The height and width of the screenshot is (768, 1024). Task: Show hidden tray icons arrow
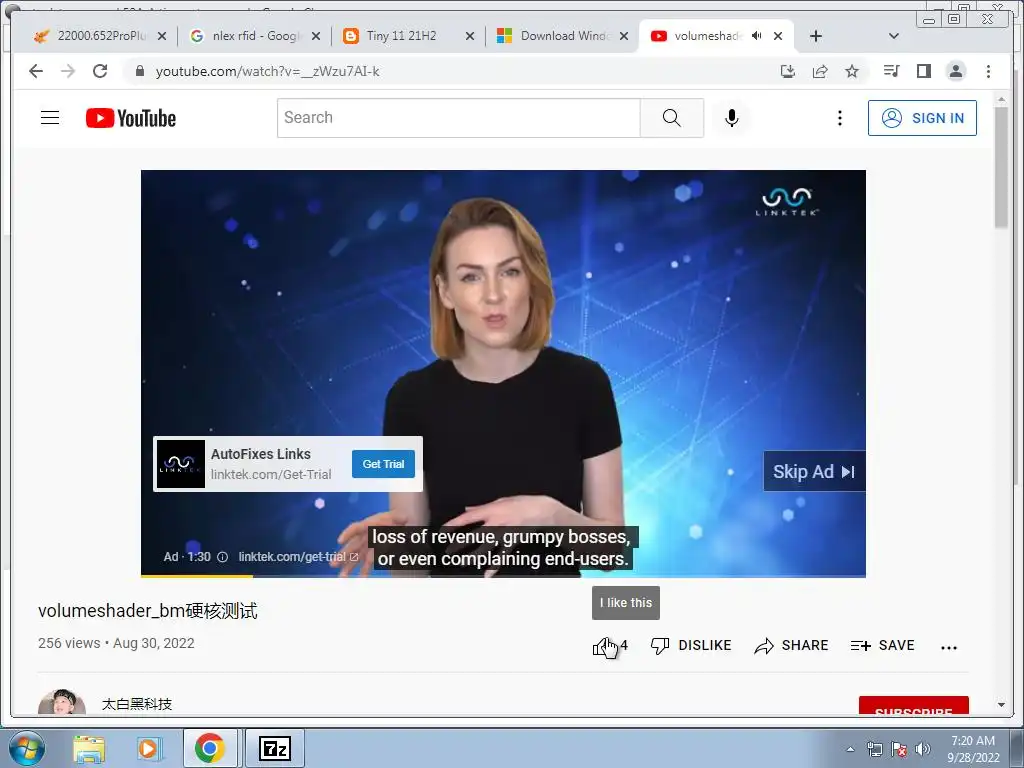tap(850, 749)
